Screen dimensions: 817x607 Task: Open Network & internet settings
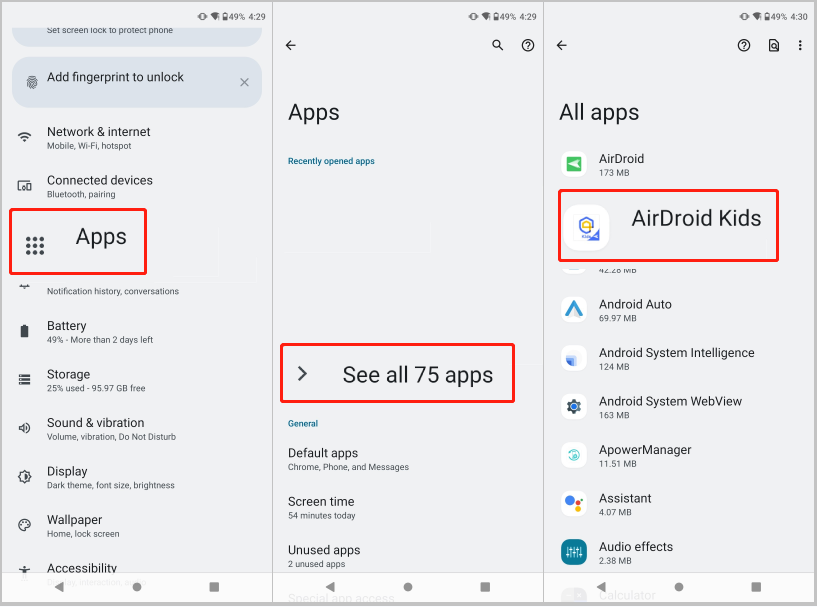click(x=98, y=138)
